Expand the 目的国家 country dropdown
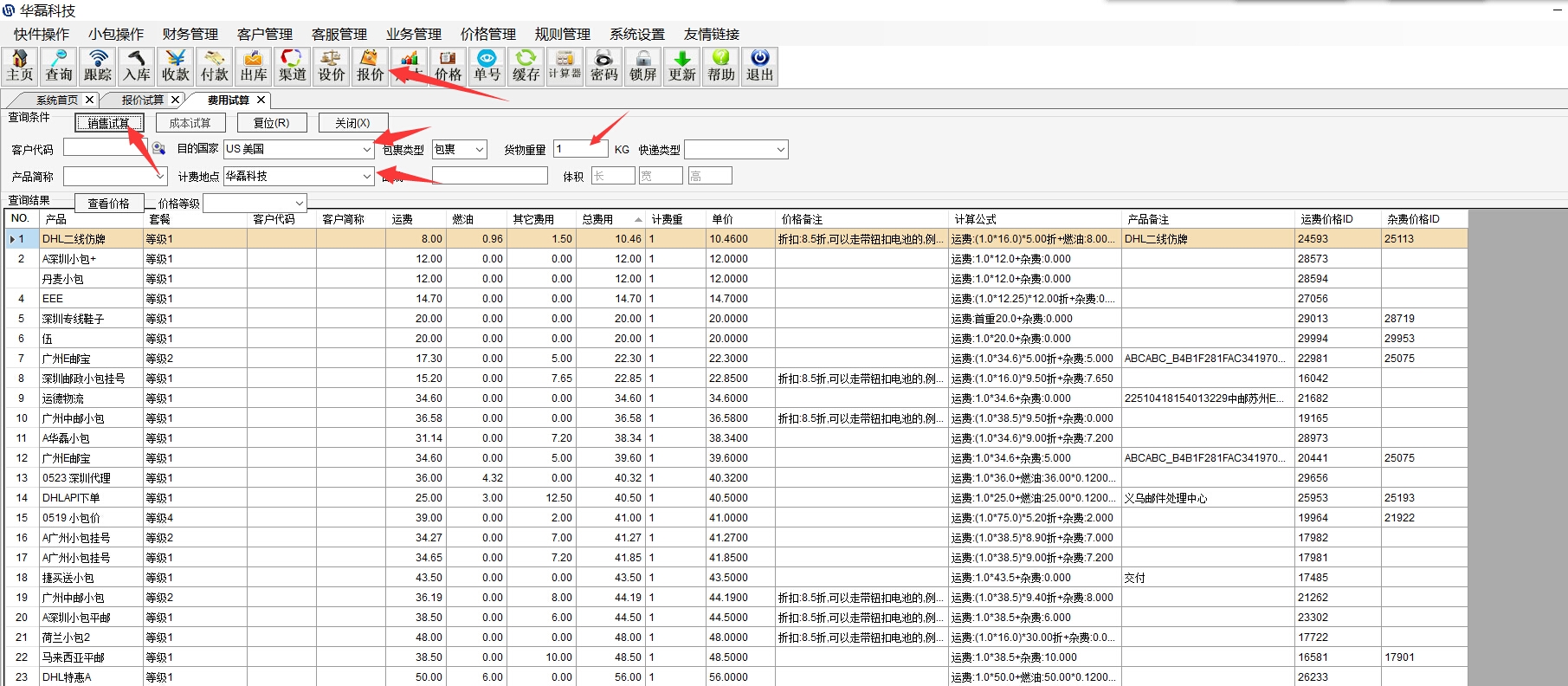Viewport: 1568px width, 686px height. pyautogui.click(x=367, y=150)
